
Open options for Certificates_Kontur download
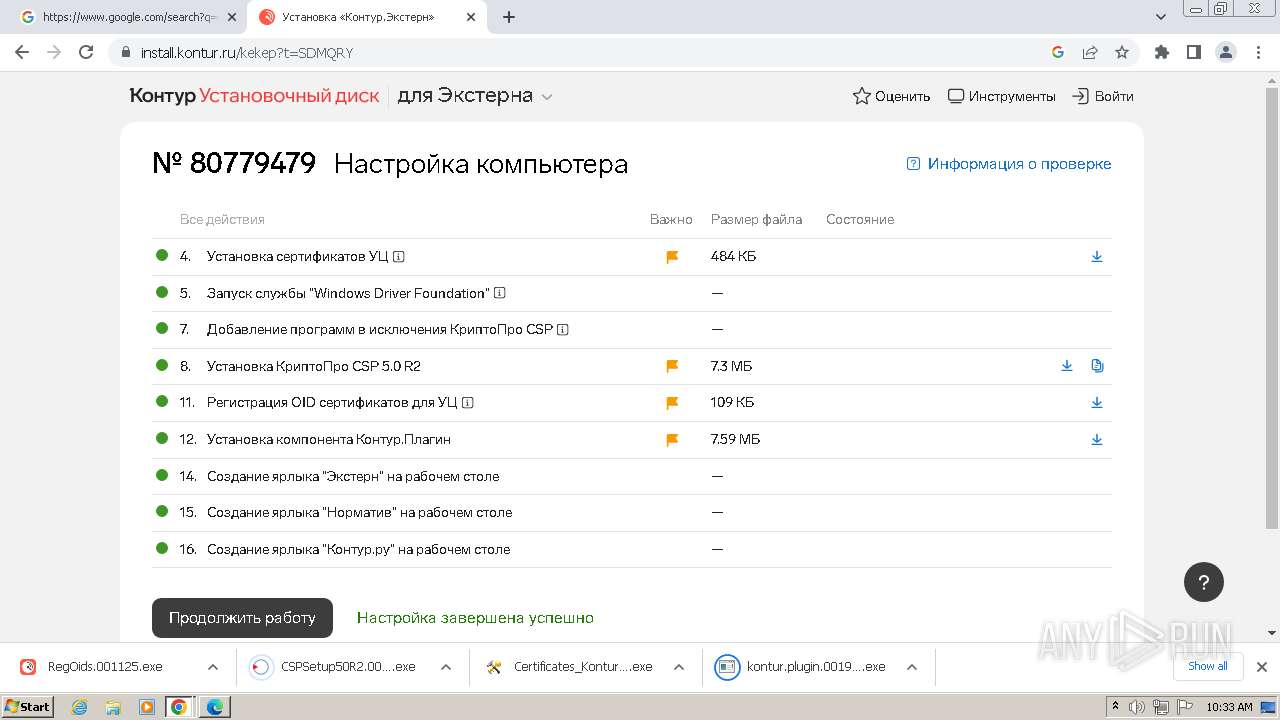tap(679, 667)
